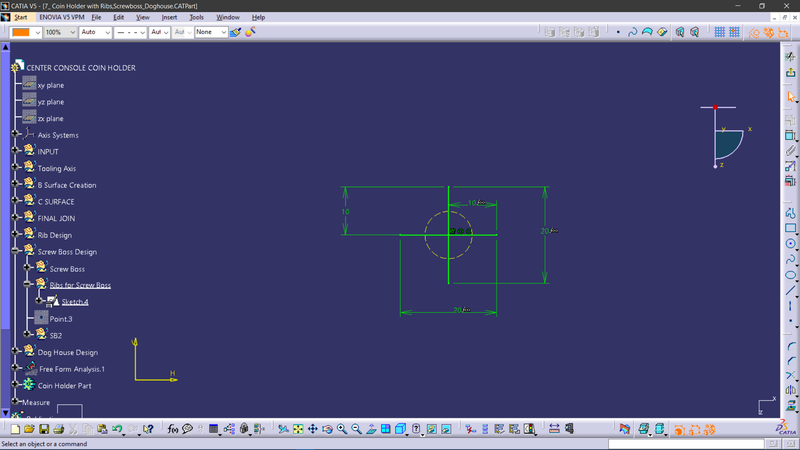Click the view compass in the viewport
Viewport: 800px width, 450px height.
point(726,137)
